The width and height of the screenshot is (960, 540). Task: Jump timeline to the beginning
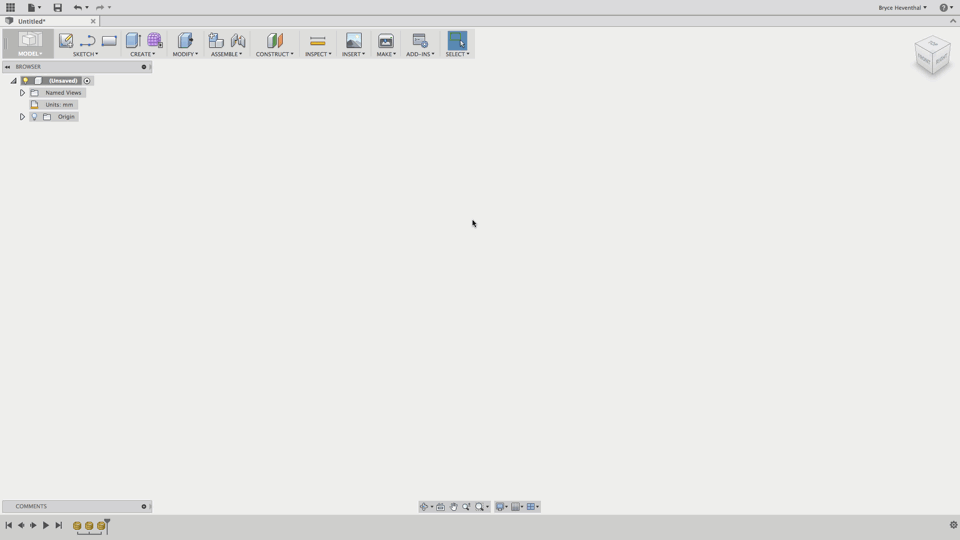coord(9,525)
